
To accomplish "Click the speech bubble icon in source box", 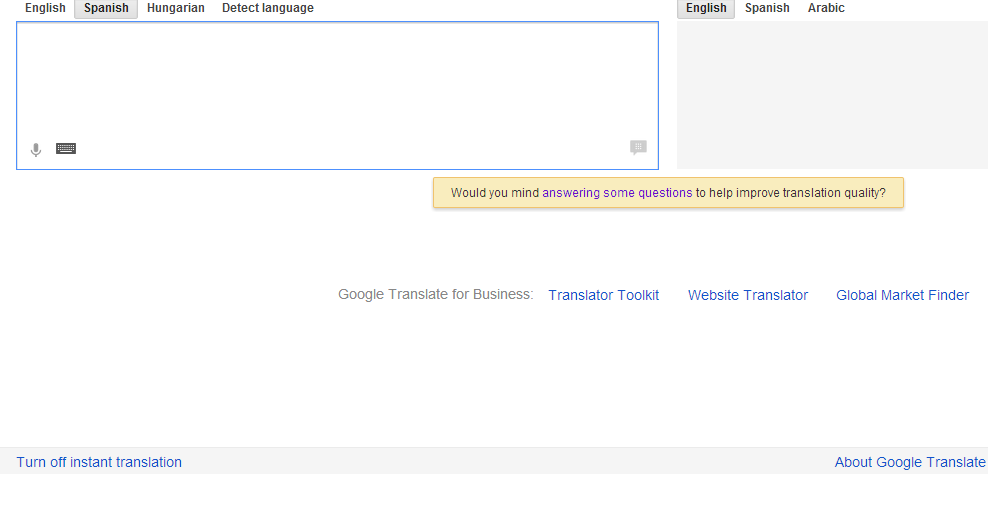I will (x=638, y=148).
